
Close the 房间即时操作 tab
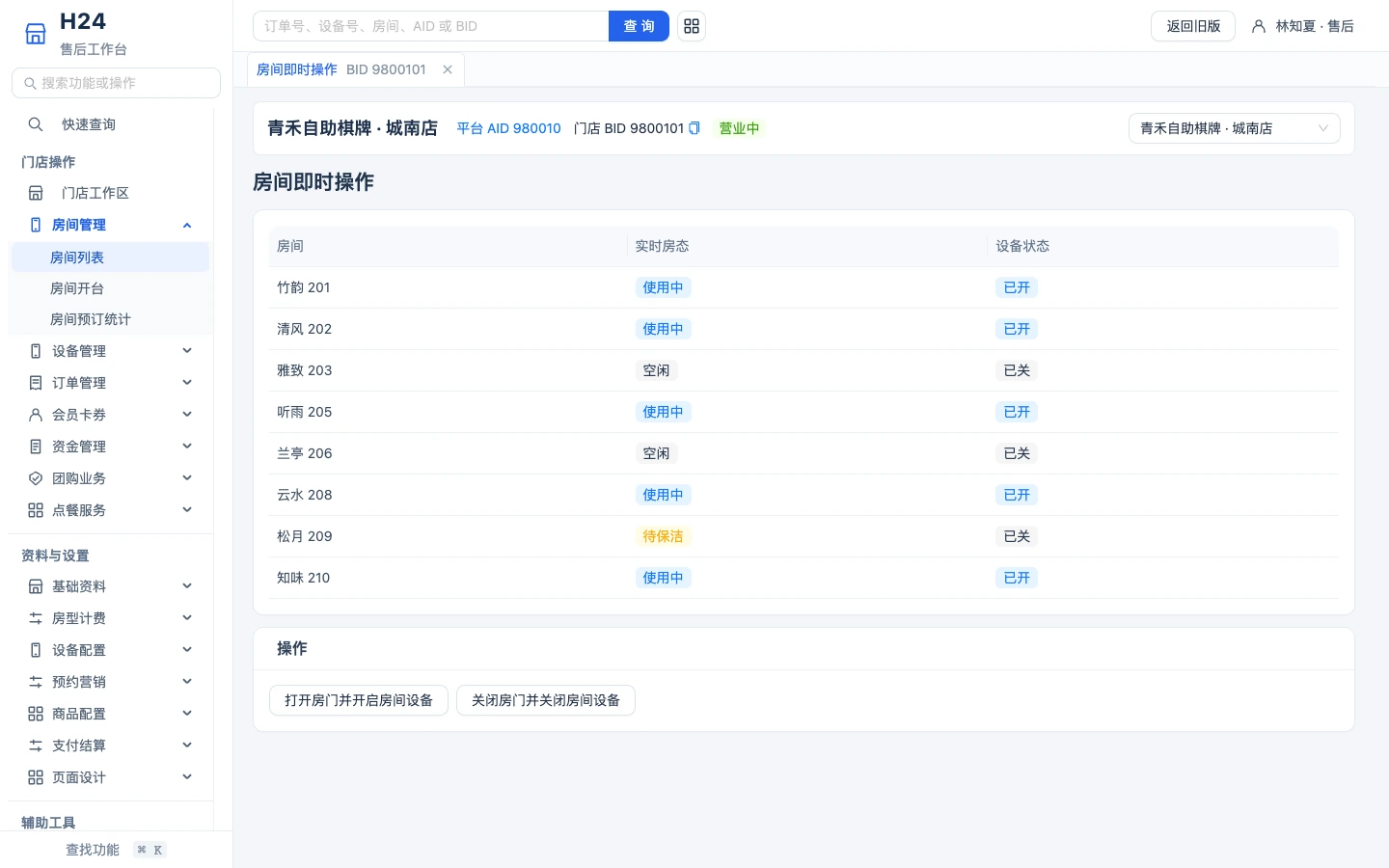(x=448, y=69)
